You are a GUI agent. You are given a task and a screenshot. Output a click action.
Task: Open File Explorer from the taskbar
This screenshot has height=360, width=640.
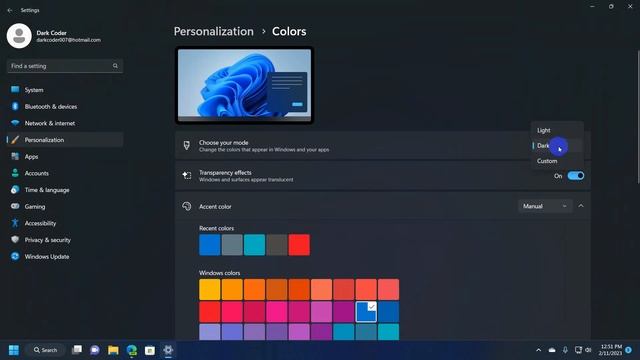point(113,350)
